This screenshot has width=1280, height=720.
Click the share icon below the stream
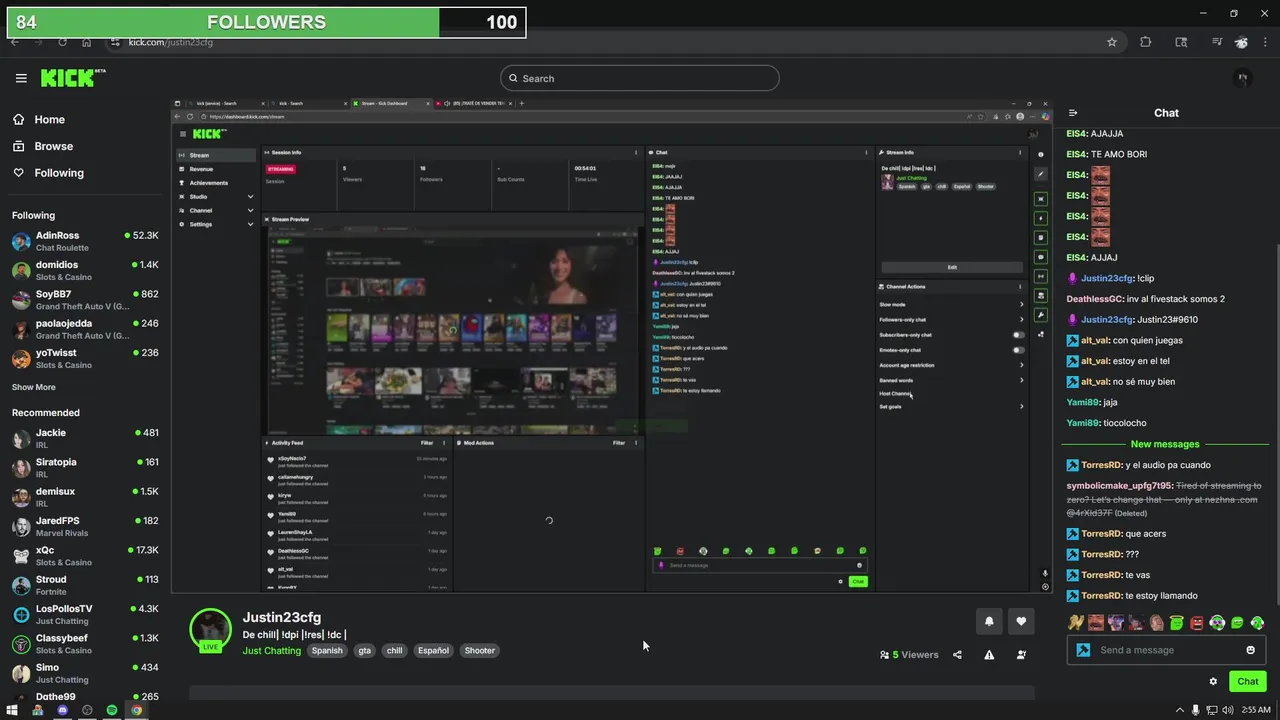(x=957, y=655)
